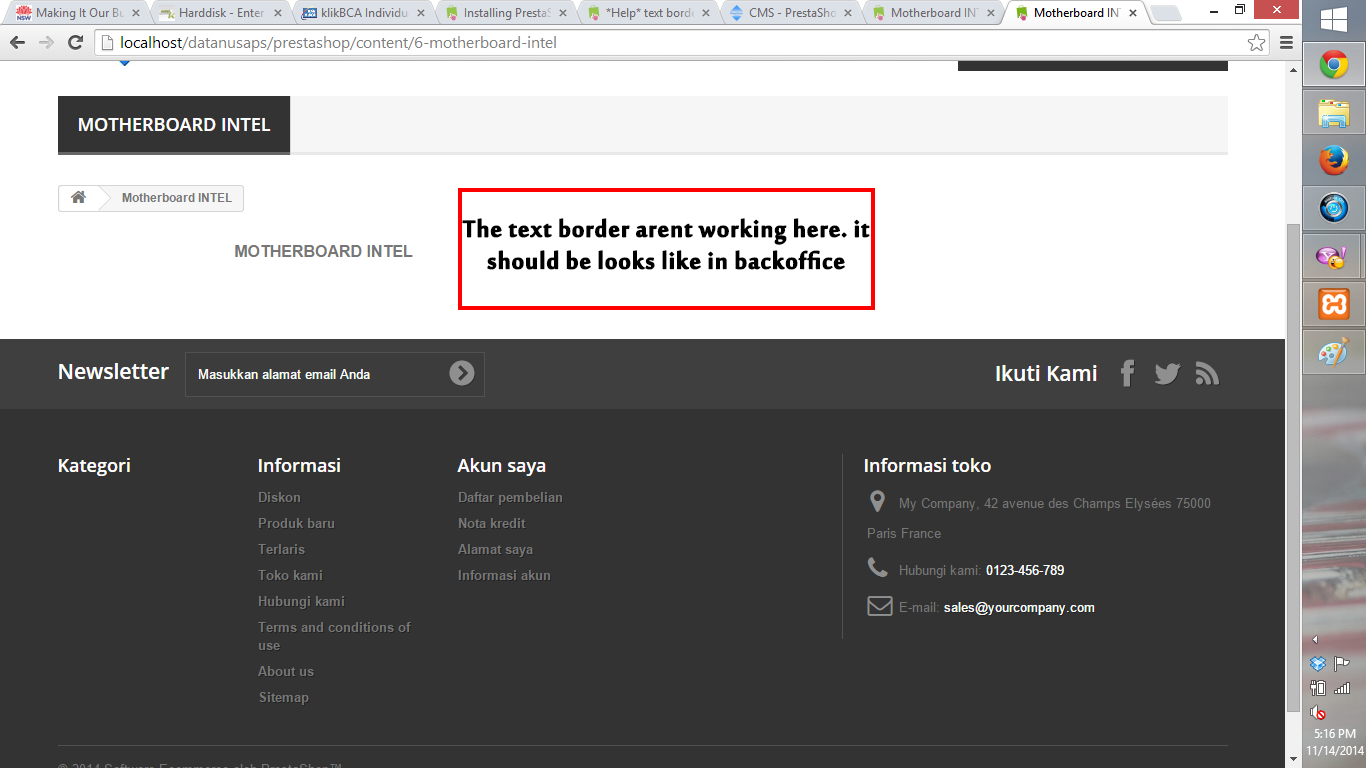The height and width of the screenshot is (768, 1366).
Task: Open the Alamat saya link
Action: pyautogui.click(x=495, y=549)
